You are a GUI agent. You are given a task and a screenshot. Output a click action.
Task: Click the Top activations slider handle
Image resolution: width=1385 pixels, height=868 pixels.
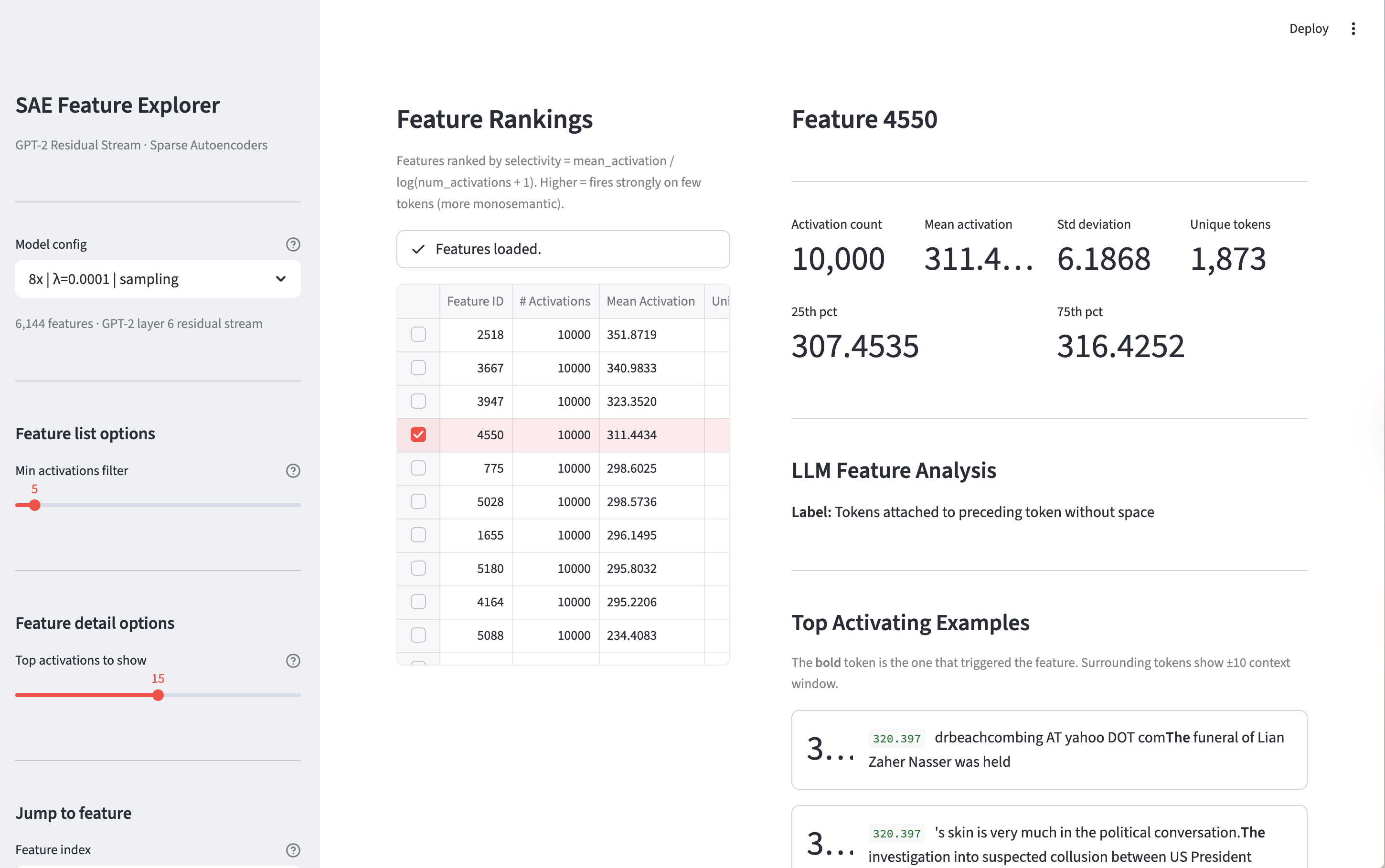coord(158,695)
